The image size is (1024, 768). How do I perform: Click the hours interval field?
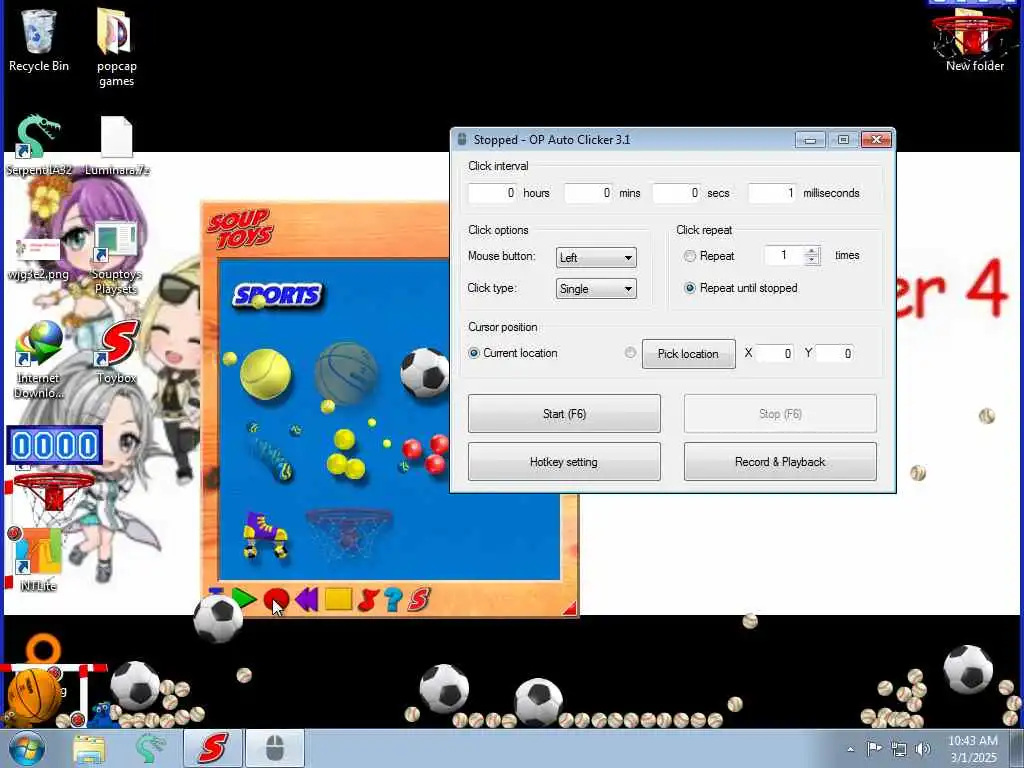[x=492, y=193]
